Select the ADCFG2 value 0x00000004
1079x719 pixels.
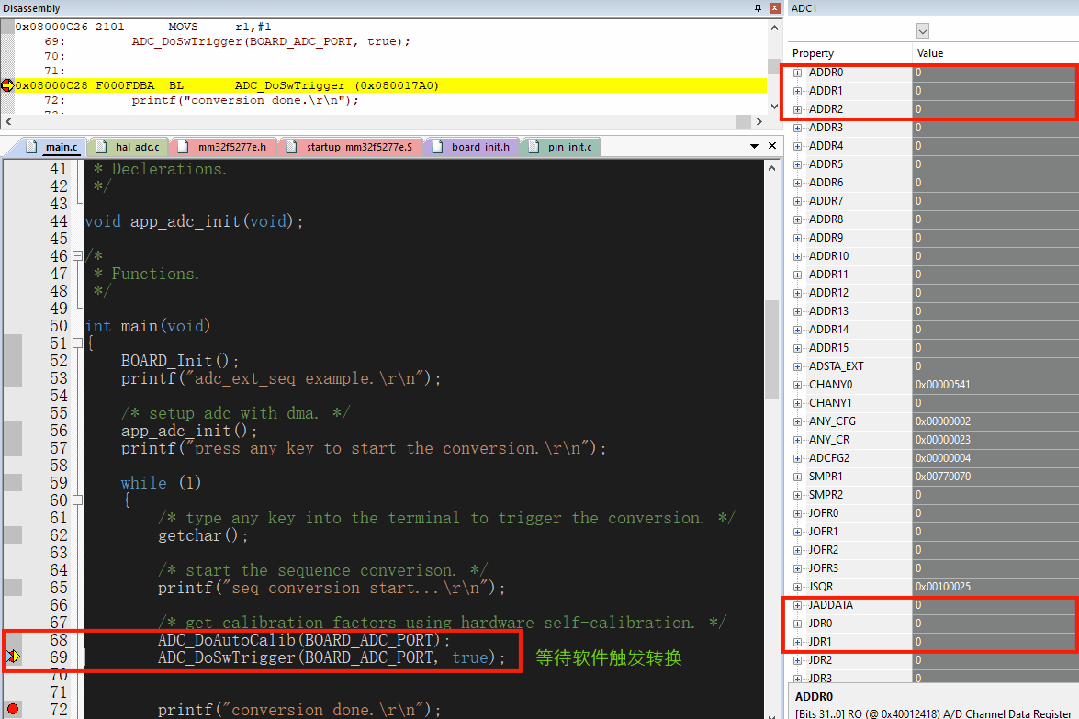coord(943,458)
